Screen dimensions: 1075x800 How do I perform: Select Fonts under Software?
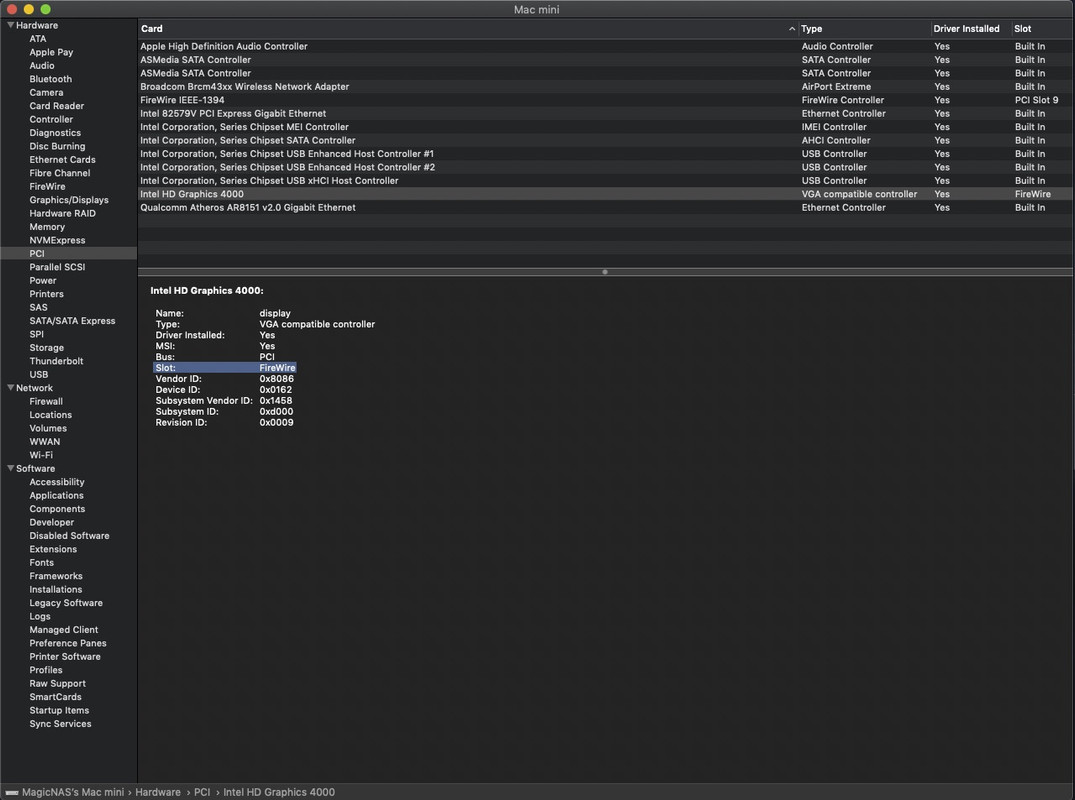41,563
